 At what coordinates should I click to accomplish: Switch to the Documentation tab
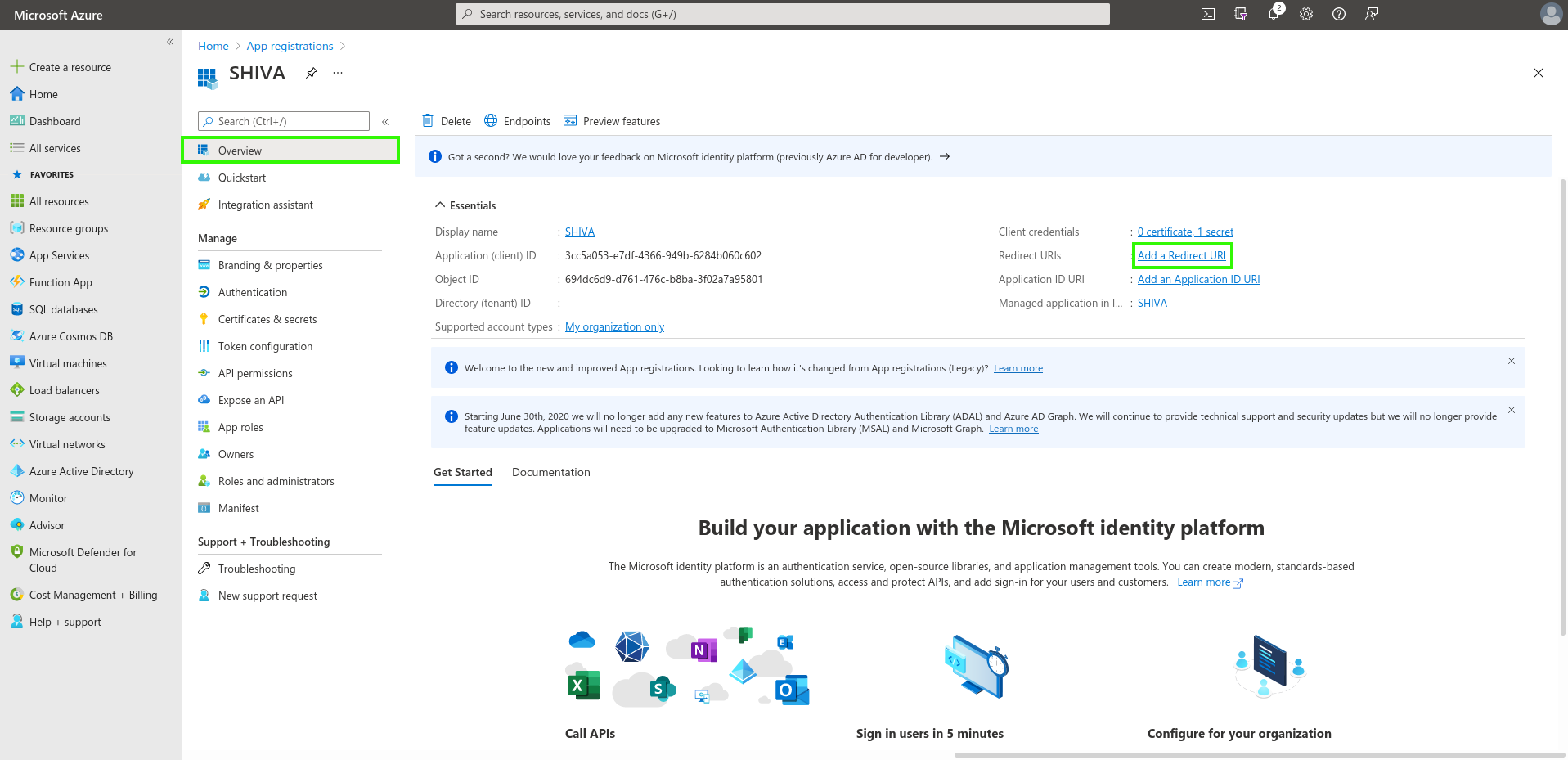tap(550, 473)
